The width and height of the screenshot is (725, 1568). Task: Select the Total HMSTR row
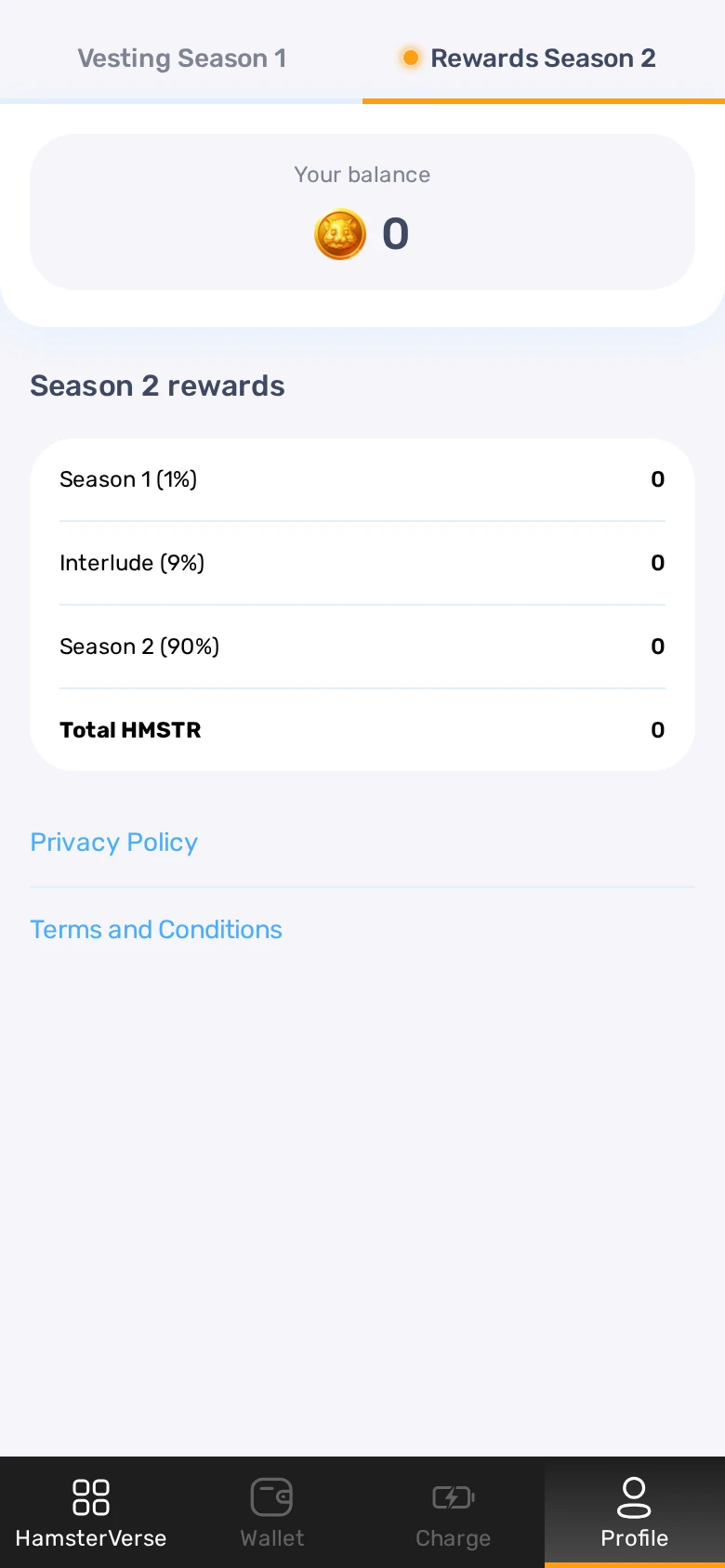click(x=362, y=730)
